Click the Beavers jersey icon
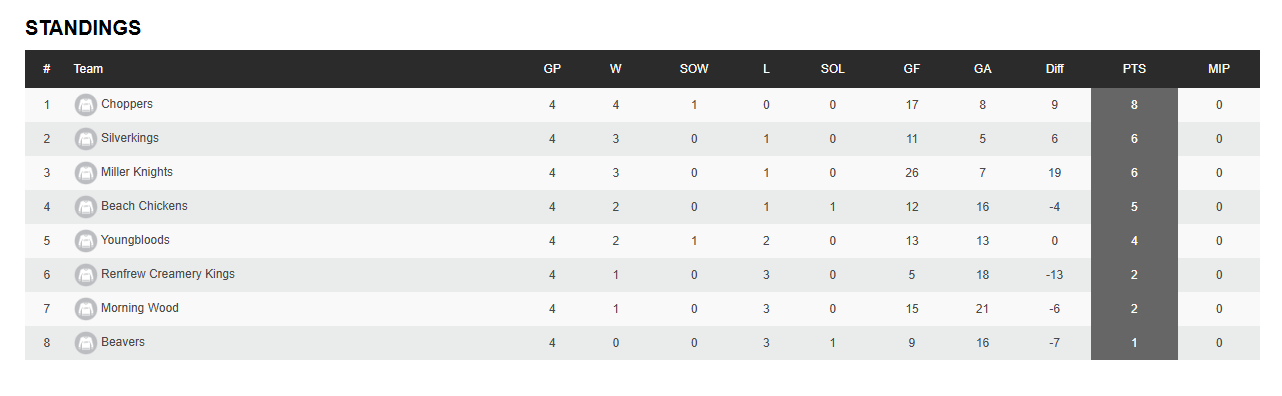 (86, 343)
